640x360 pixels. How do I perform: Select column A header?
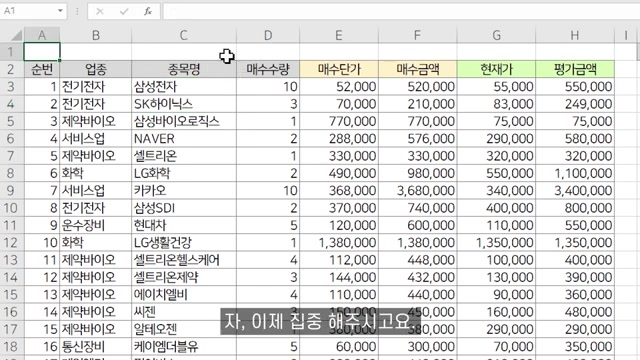(x=42, y=36)
